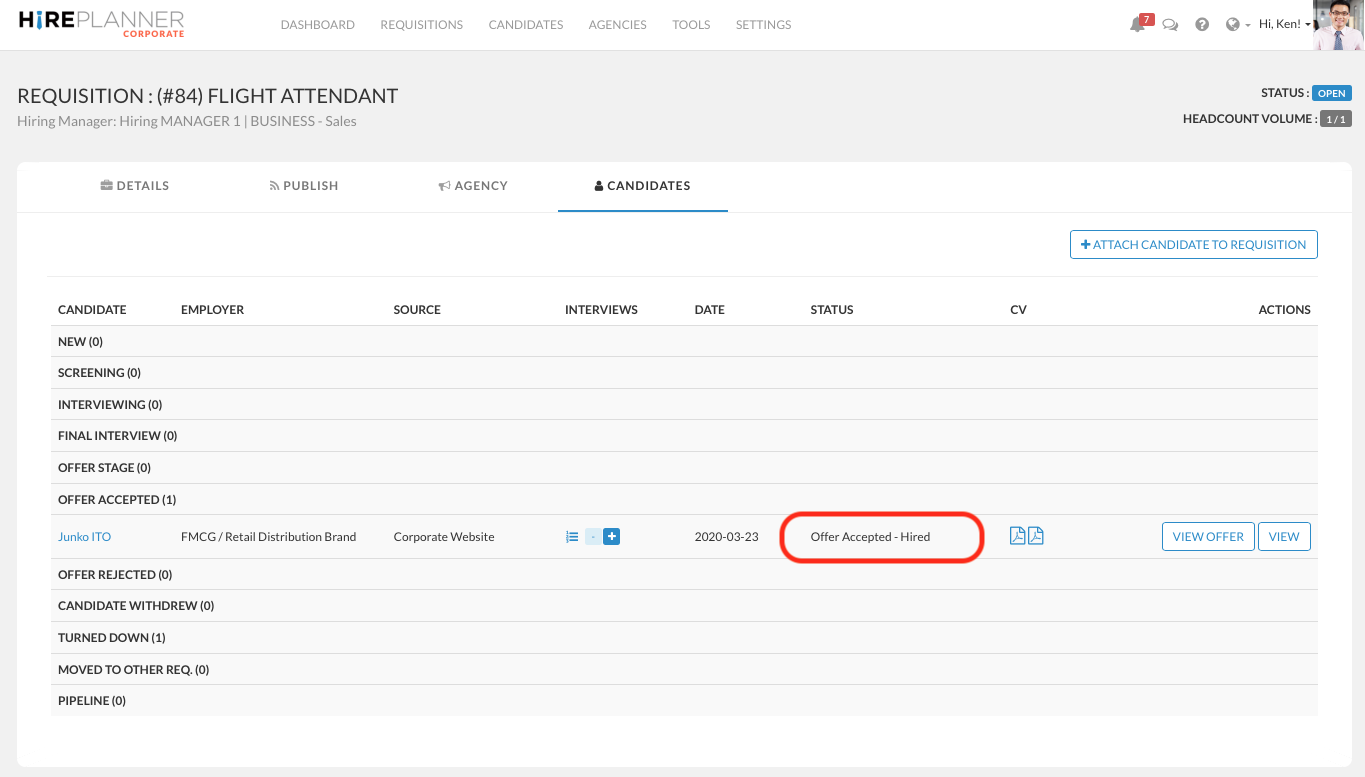Go to the Dashboard menu item
The width and height of the screenshot is (1365, 777).
(x=317, y=25)
